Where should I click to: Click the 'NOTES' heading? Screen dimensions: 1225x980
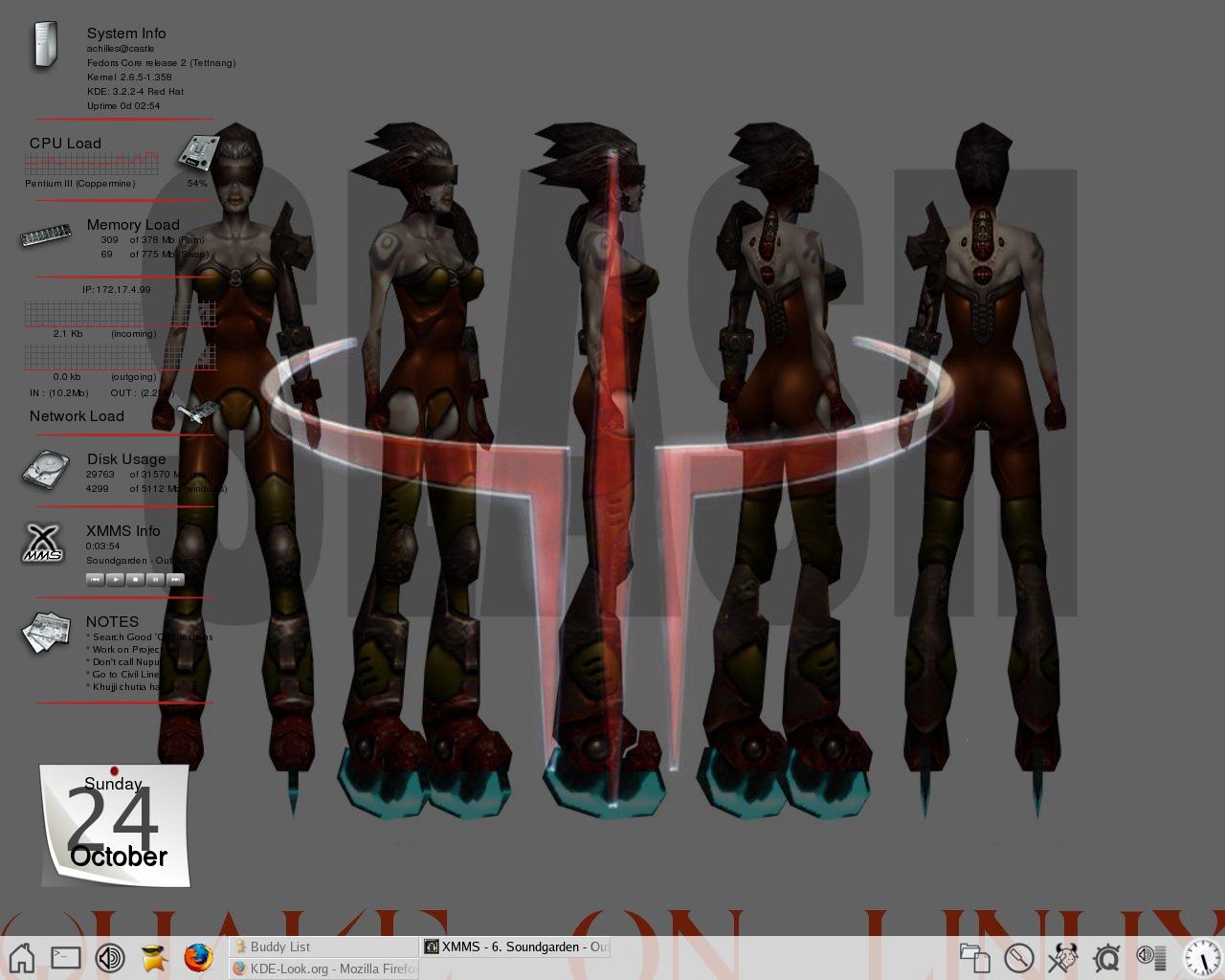click(112, 622)
